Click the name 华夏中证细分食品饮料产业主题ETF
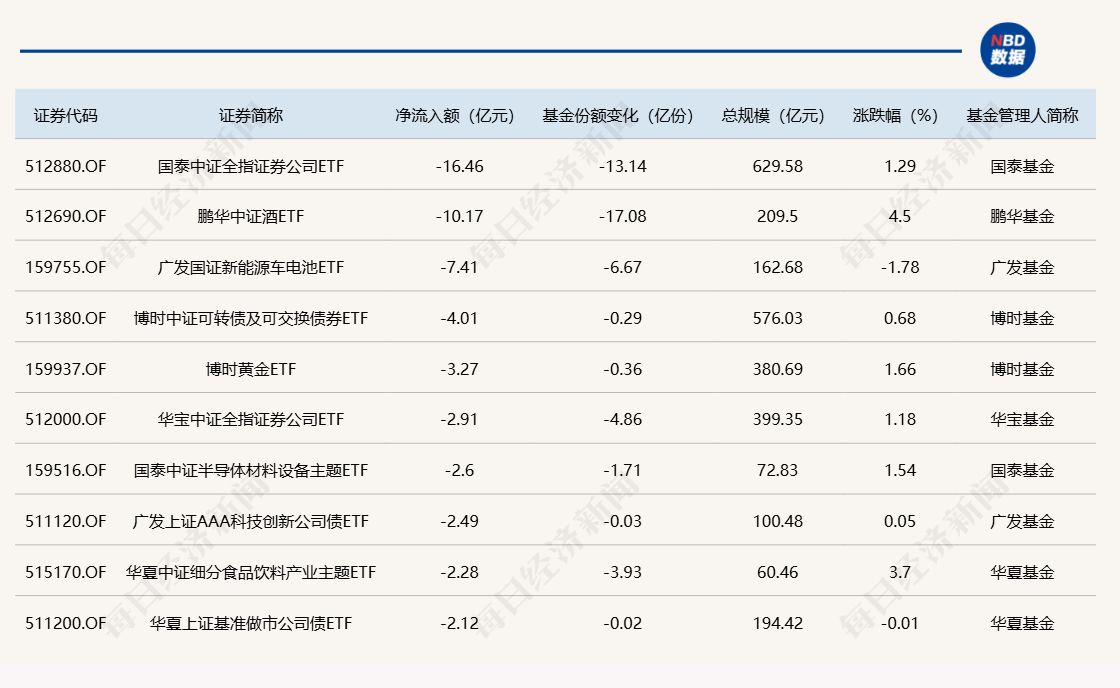 251,572
